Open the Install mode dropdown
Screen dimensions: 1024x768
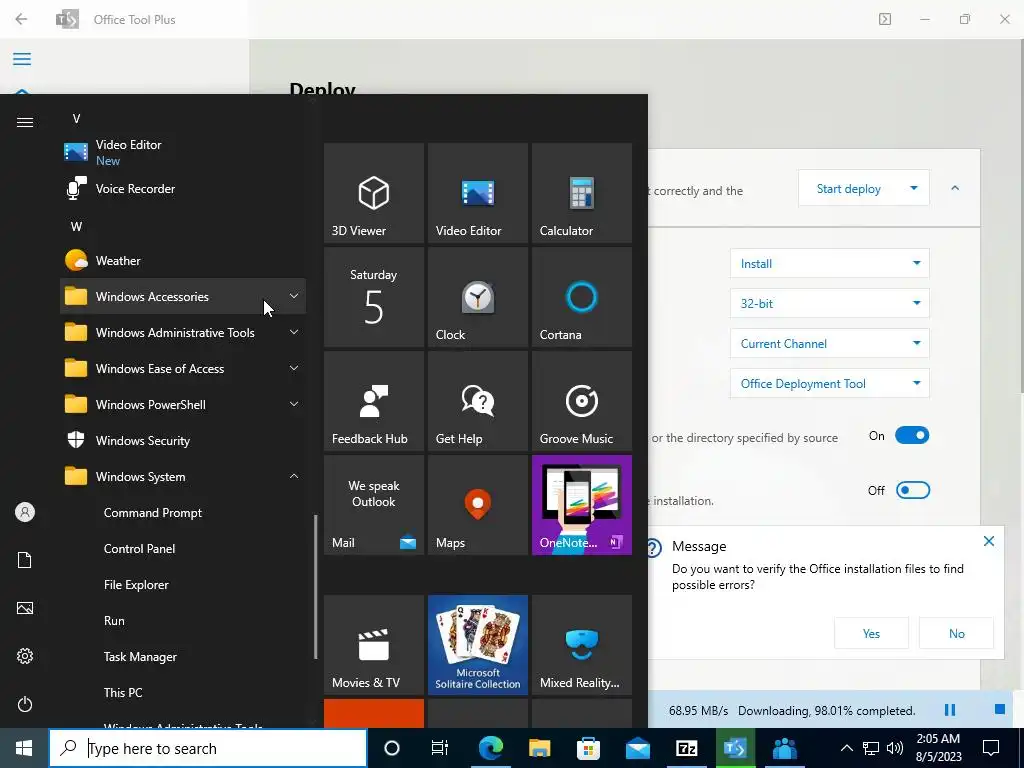pos(829,264)
